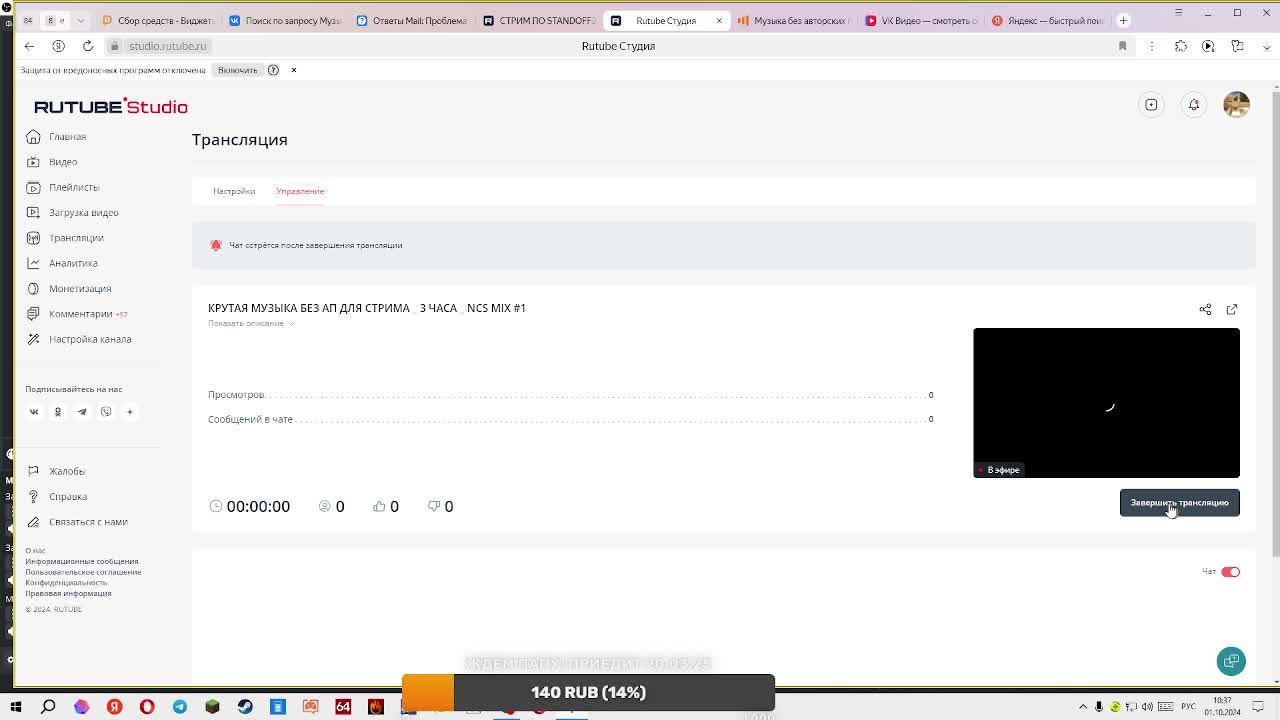Select the Управление tab
Image resolution: width=1280 pixels, height=720 pixels.
[x=300, y=191]
